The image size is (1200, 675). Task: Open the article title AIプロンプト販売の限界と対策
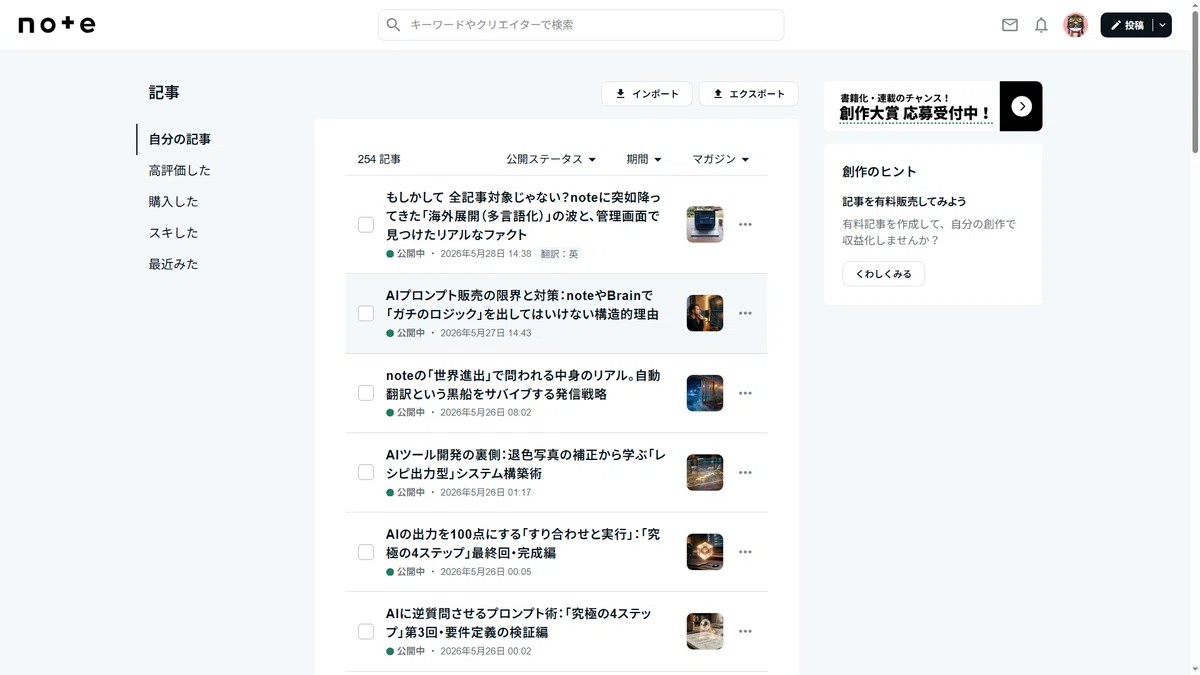[522, 305]
